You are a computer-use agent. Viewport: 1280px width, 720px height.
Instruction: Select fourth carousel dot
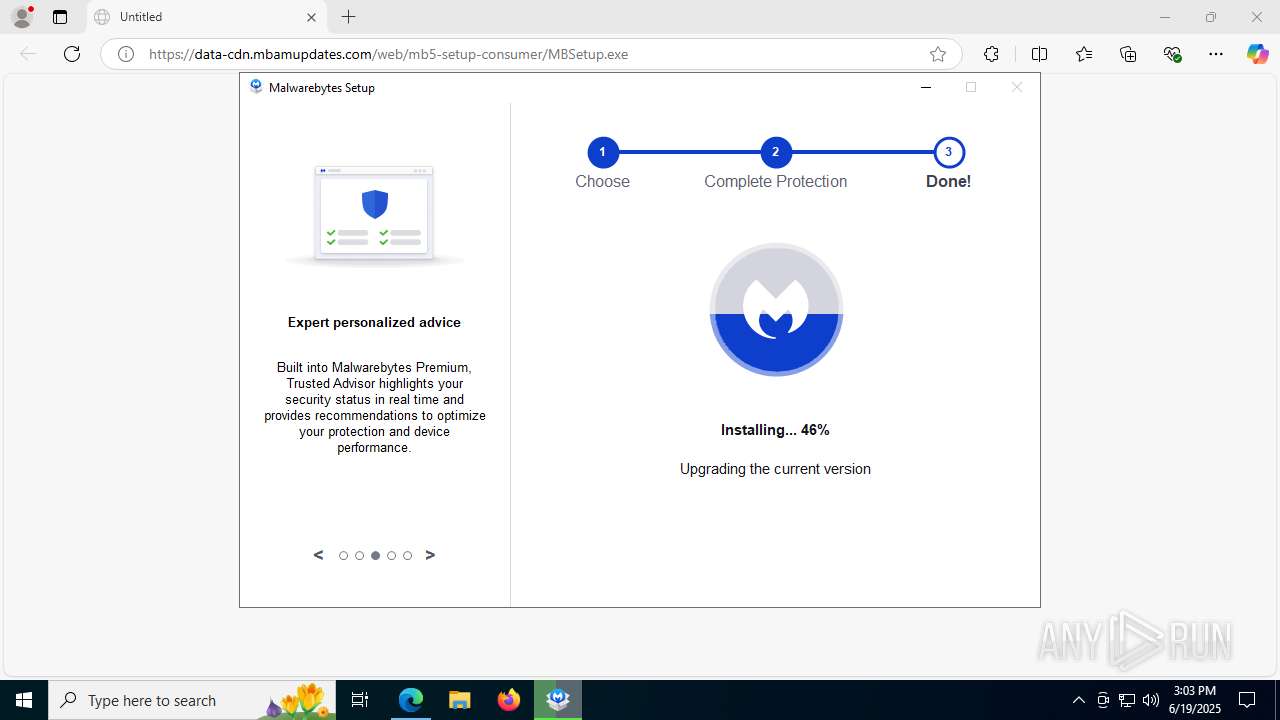(x=391, y=556)
